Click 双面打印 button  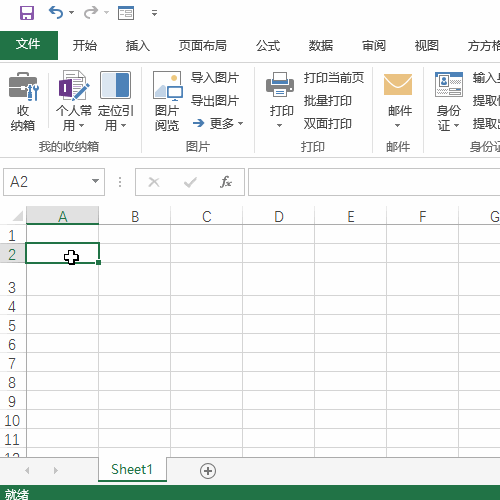[328, 124]
